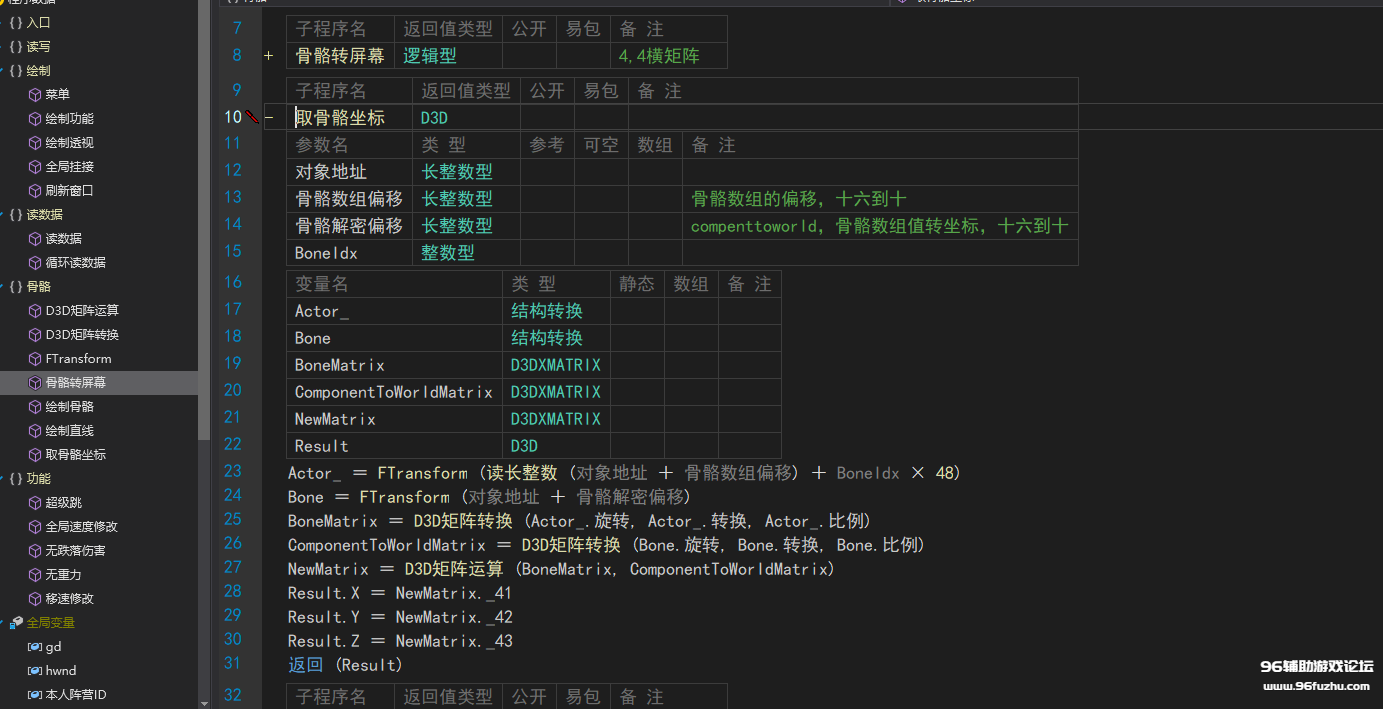Open 取骨骼坐标 in the sidebar tree
Image resolution: width=1383 pixels, height=709 pixels.
(x=75, y=455)
